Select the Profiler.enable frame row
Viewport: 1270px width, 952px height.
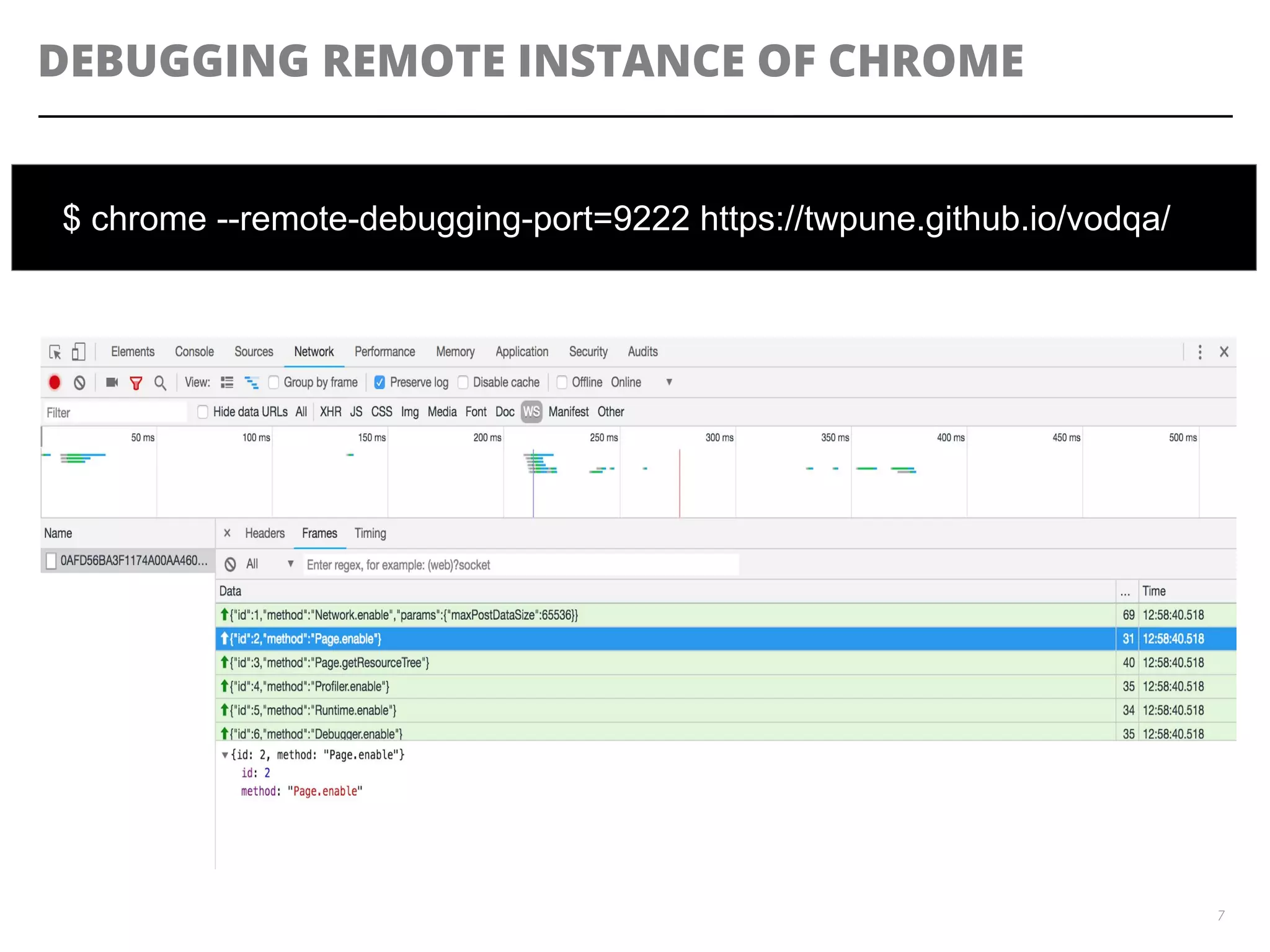pos(726,687)
